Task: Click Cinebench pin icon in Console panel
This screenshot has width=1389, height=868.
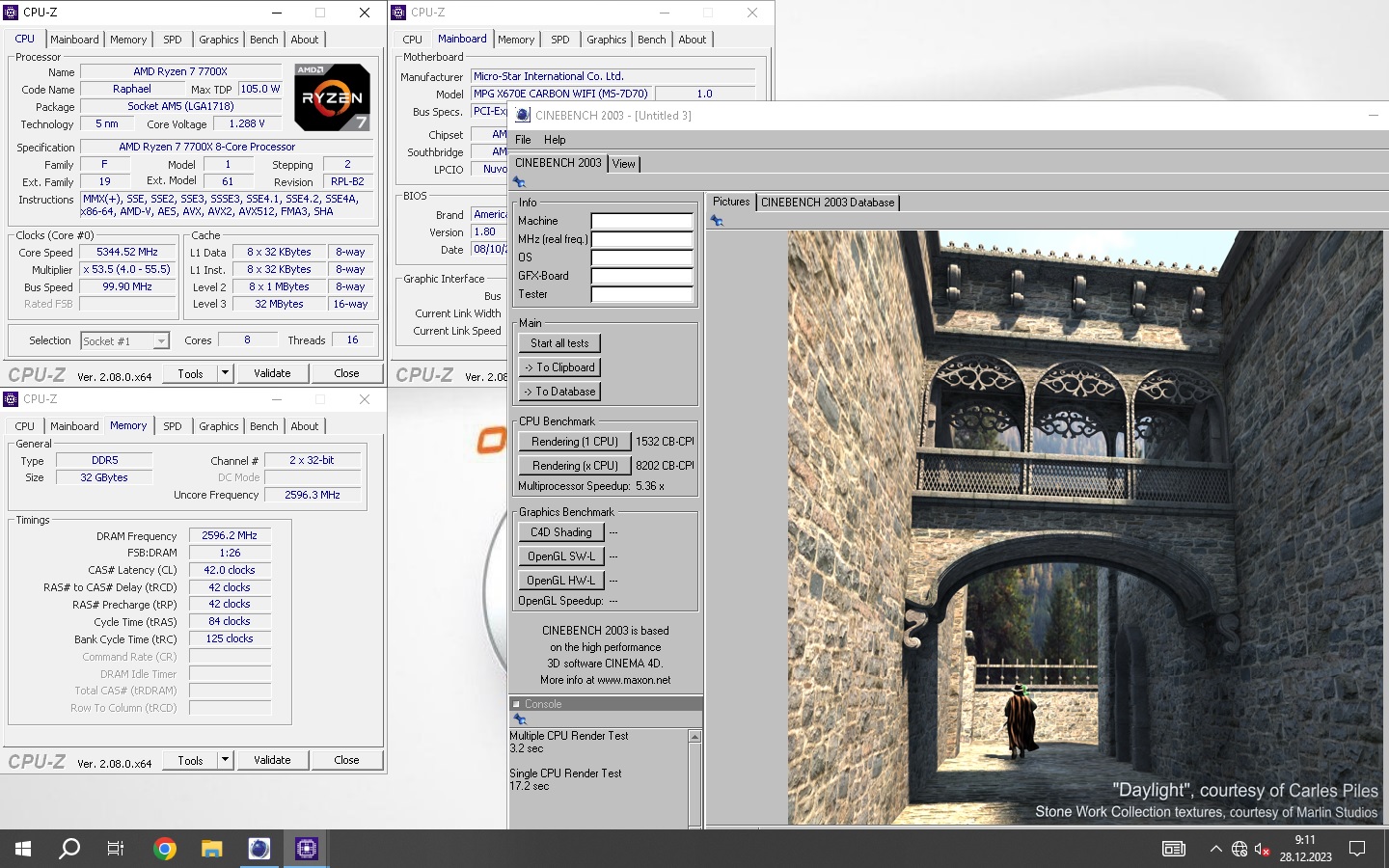Action: point(519,719)
